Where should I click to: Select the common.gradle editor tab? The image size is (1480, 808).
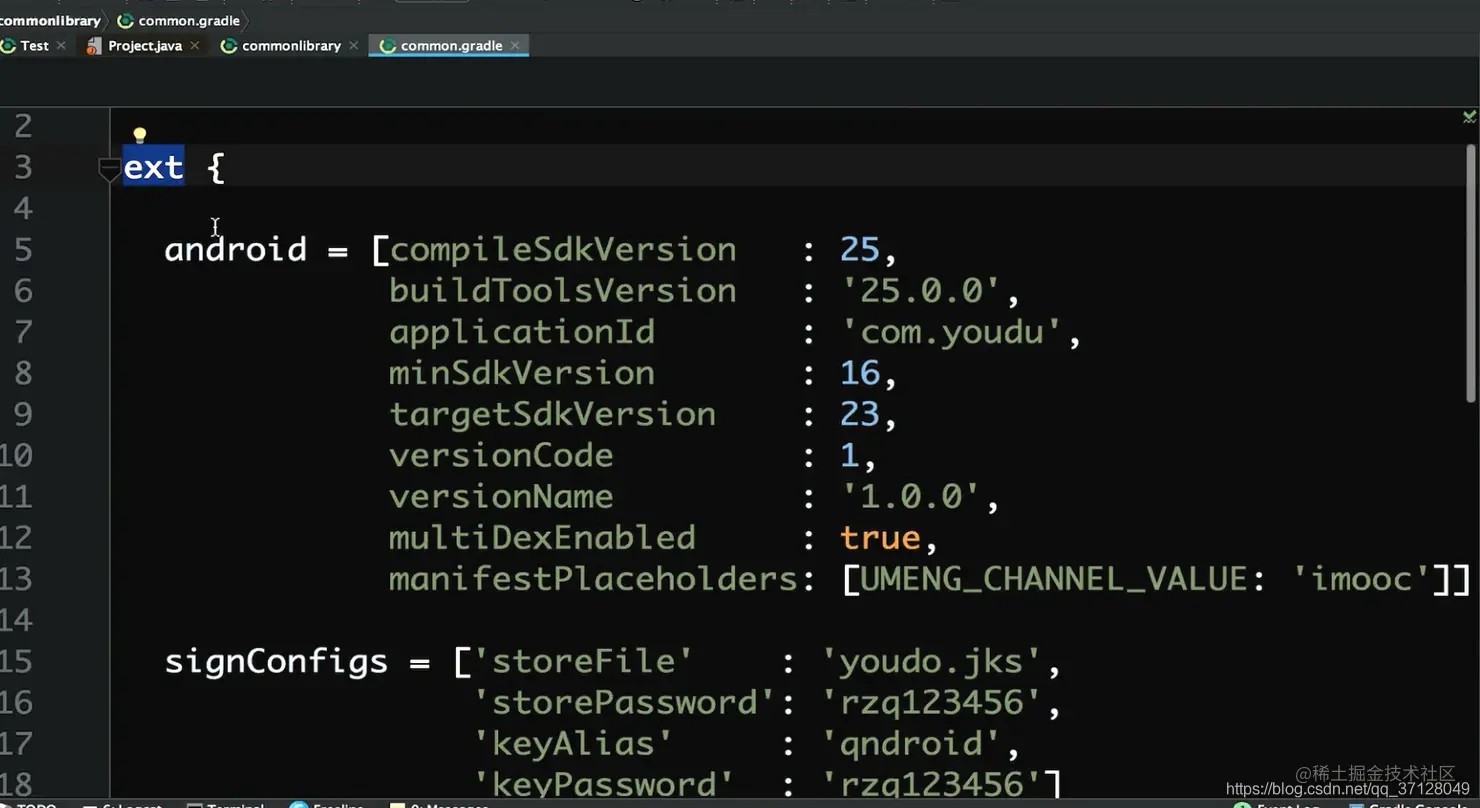(451, 45)
